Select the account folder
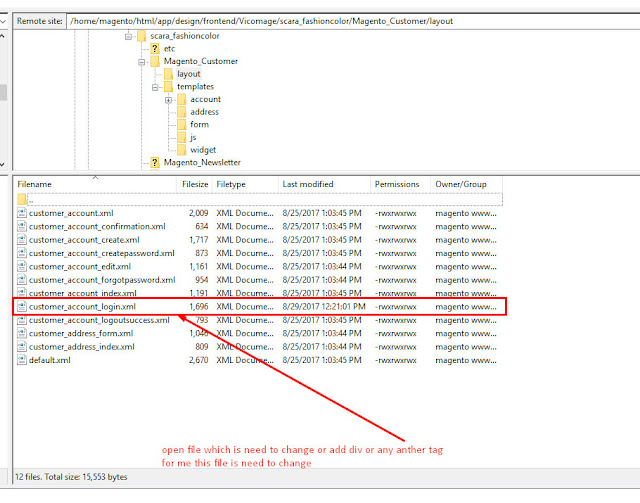The width and height of the screenshot is (640, 503). pos(205,99)
